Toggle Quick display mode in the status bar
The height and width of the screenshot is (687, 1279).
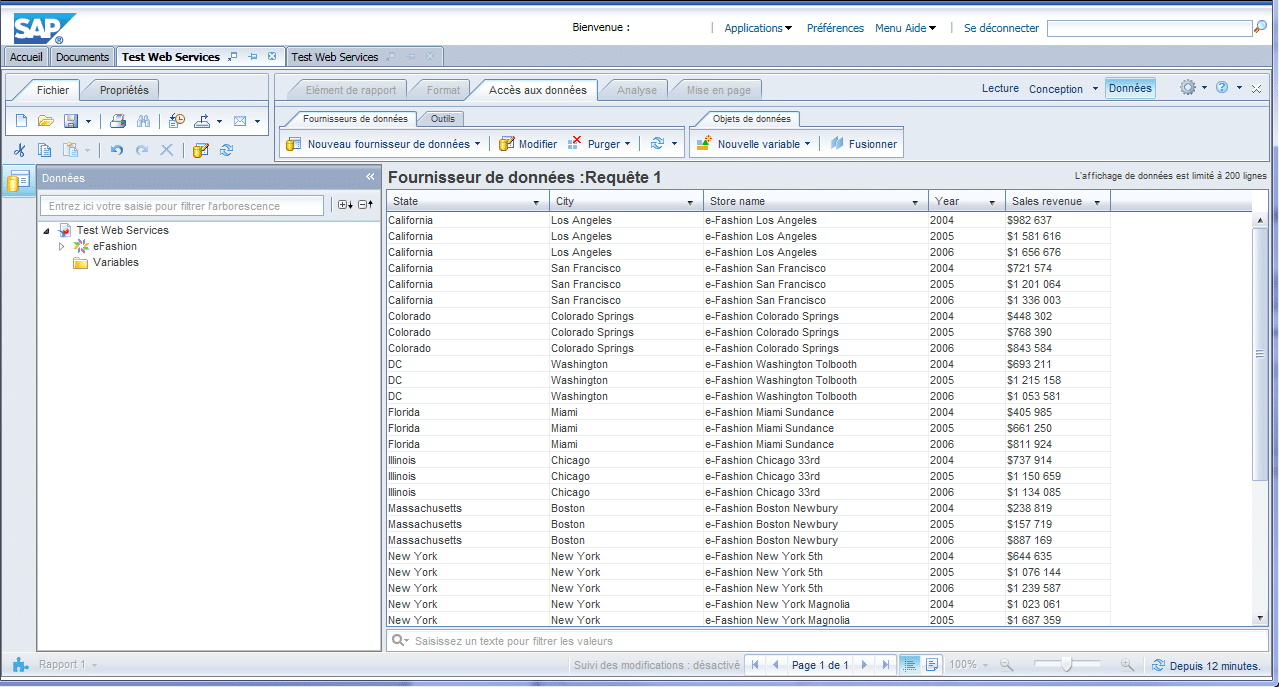(x=910, y=664)
